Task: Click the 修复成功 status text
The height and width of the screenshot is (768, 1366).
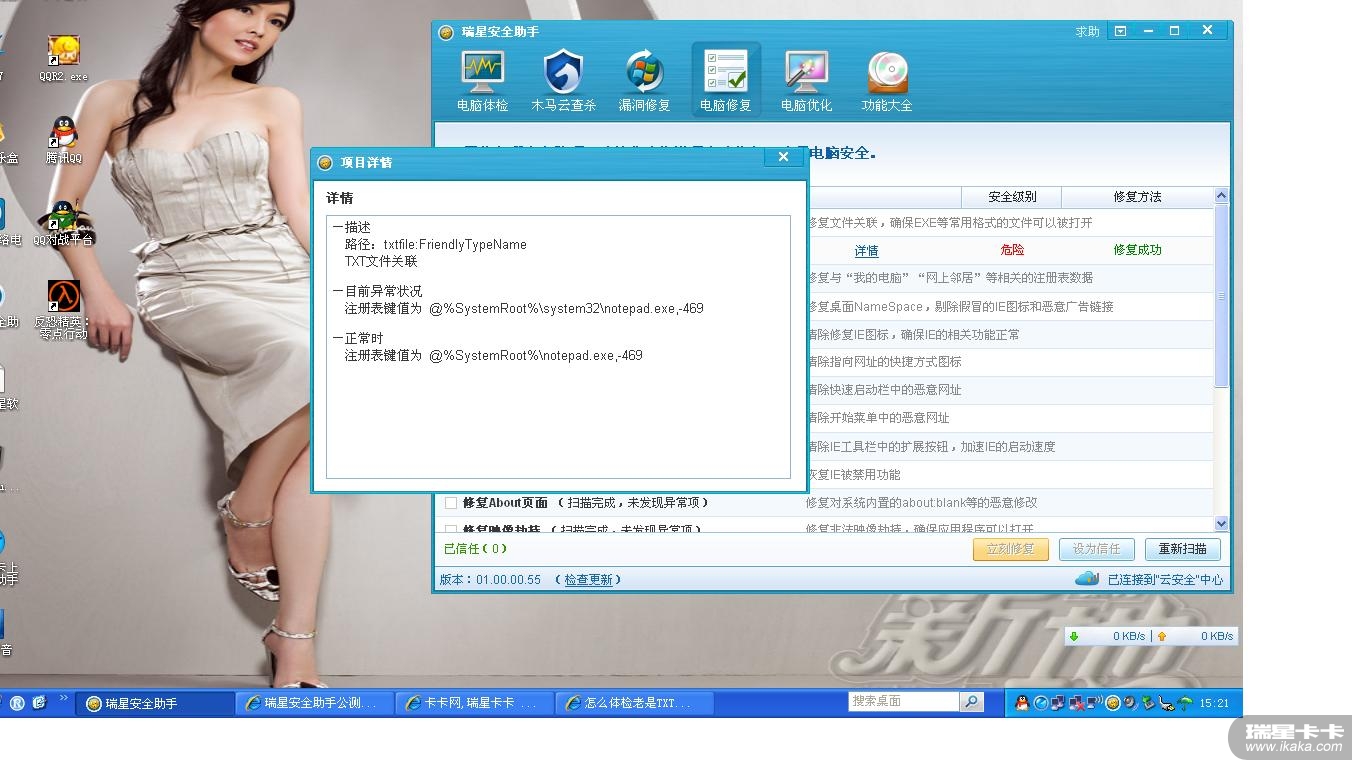Action: point(1138,250)
